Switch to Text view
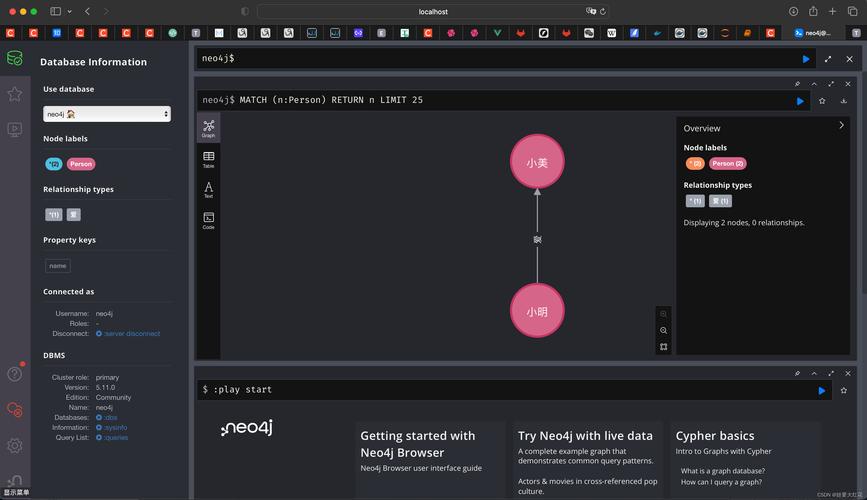 208,190
